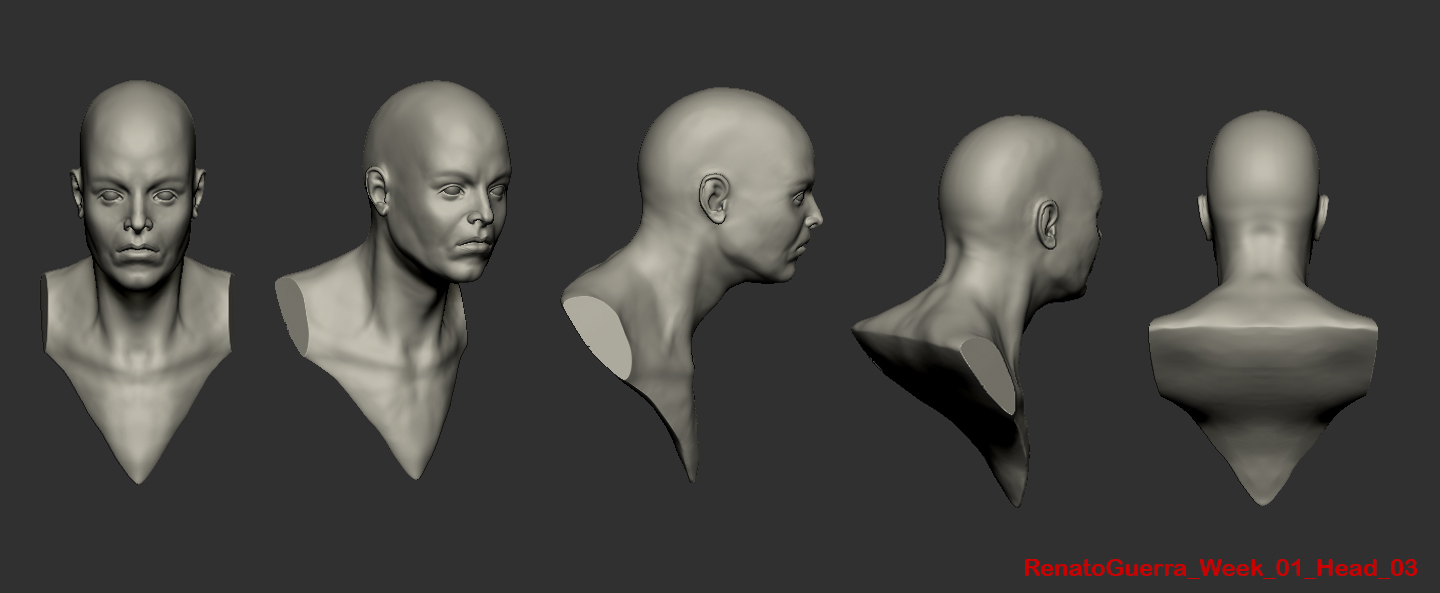Viewport: 1440px width, 593px height.
Task: Select the three-quarter view head sculpt
Action: 392,279
